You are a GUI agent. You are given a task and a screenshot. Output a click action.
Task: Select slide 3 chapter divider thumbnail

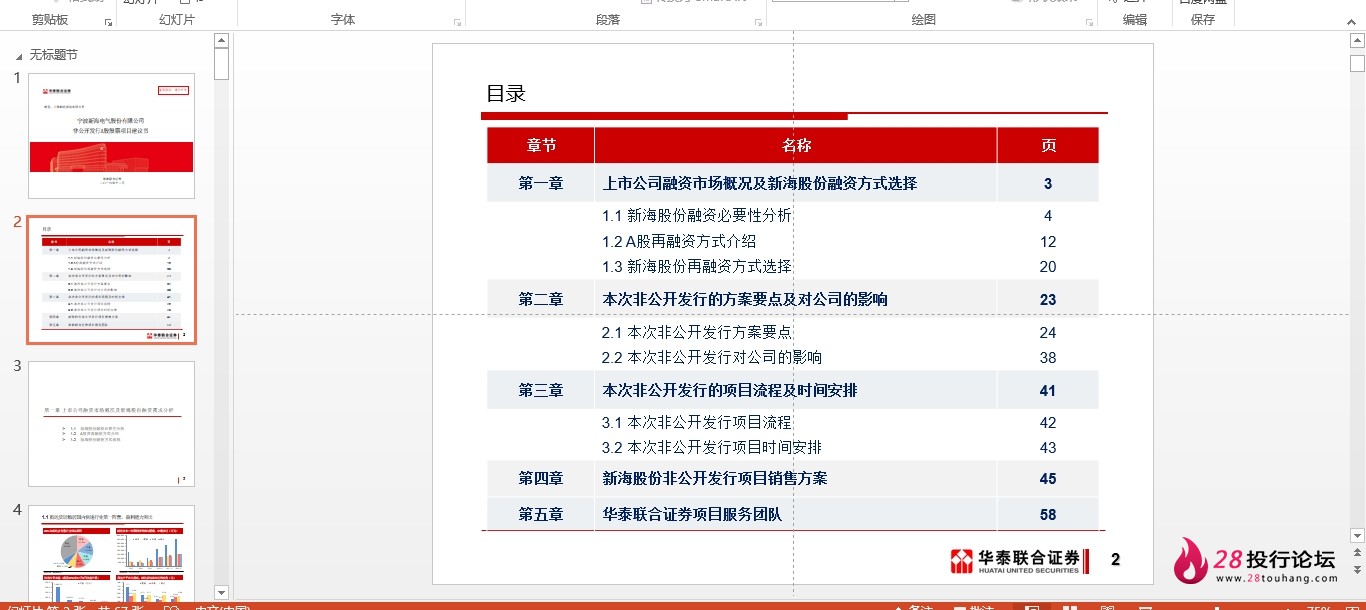[111, 424]
